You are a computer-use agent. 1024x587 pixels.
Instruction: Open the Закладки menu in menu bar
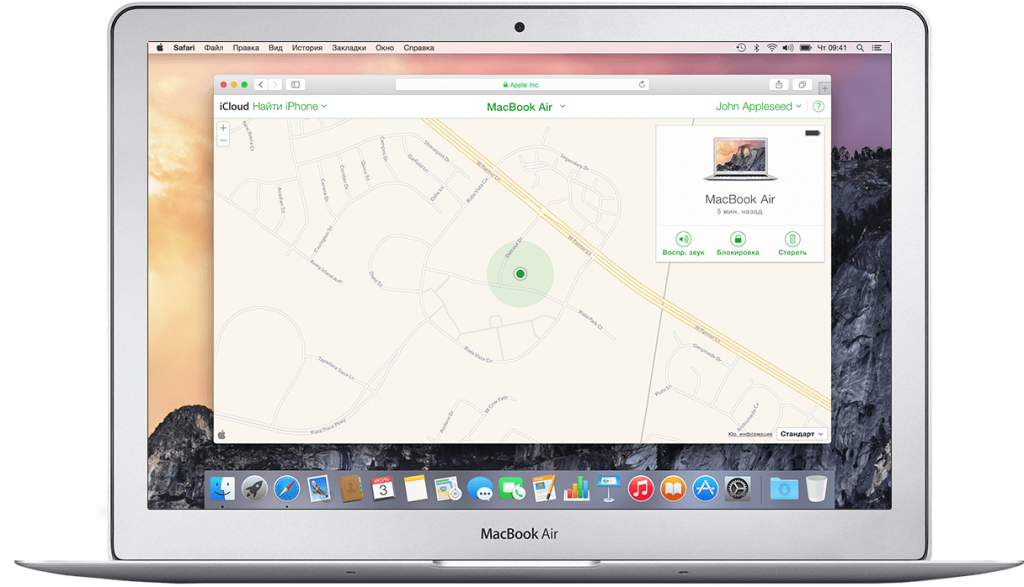click(x=349, y=47)
